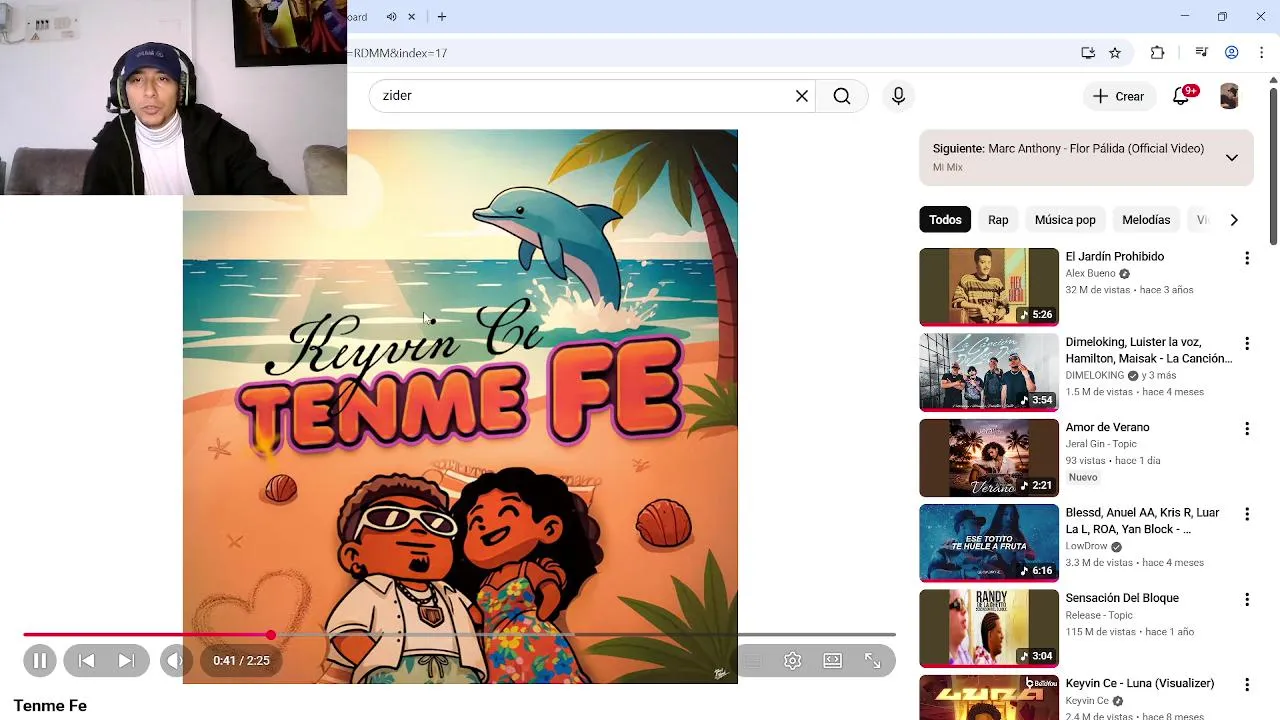This screenshot has width=1280, height=720.
Task: Start voice search with microphone
Action: [898, 96]
